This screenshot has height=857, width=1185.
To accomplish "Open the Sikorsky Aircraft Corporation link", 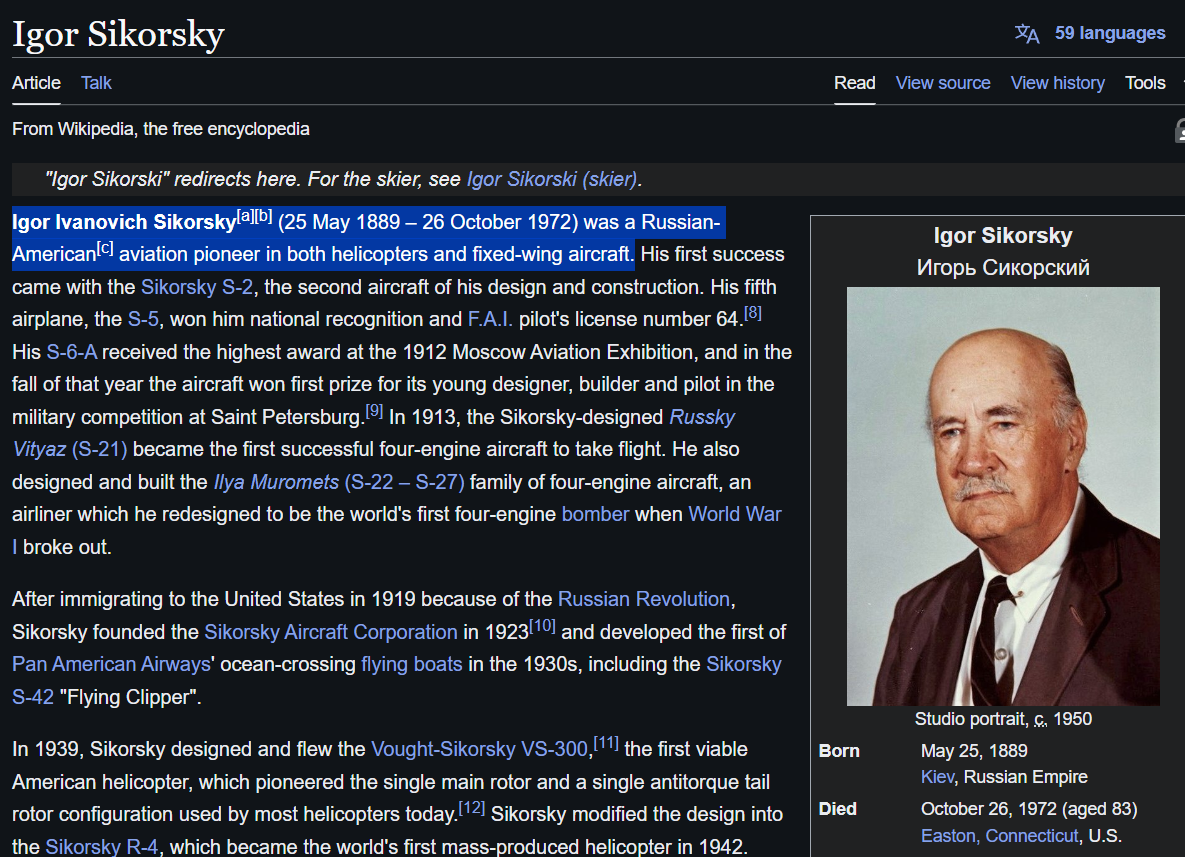I will click(331, 632).
